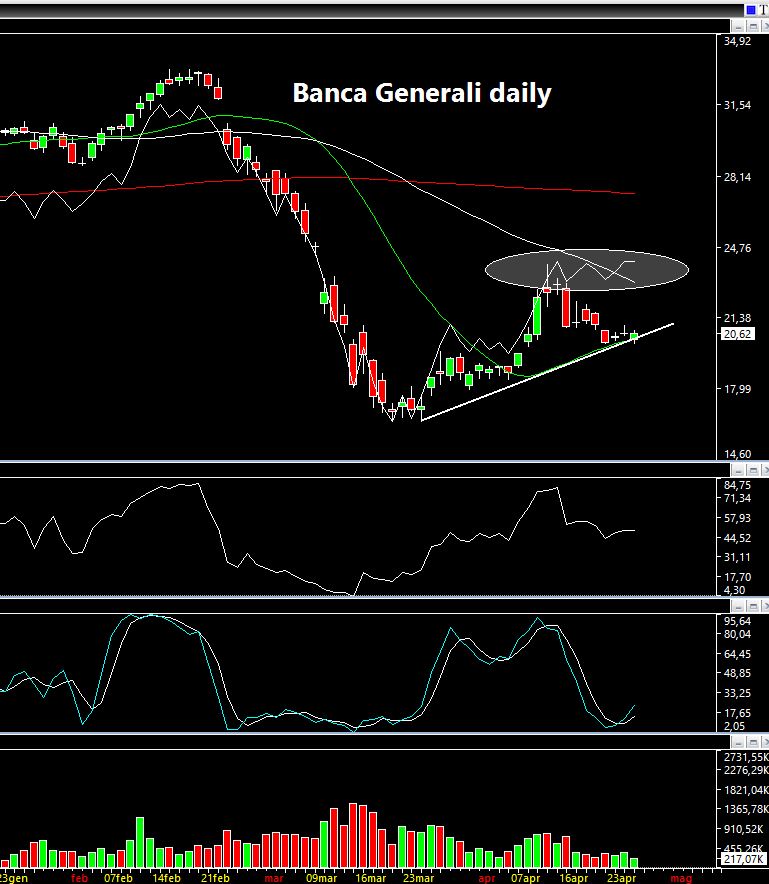This screenshot has height=884, width=769.
Task: Click the 16apr date label
Action: (573, 878)
